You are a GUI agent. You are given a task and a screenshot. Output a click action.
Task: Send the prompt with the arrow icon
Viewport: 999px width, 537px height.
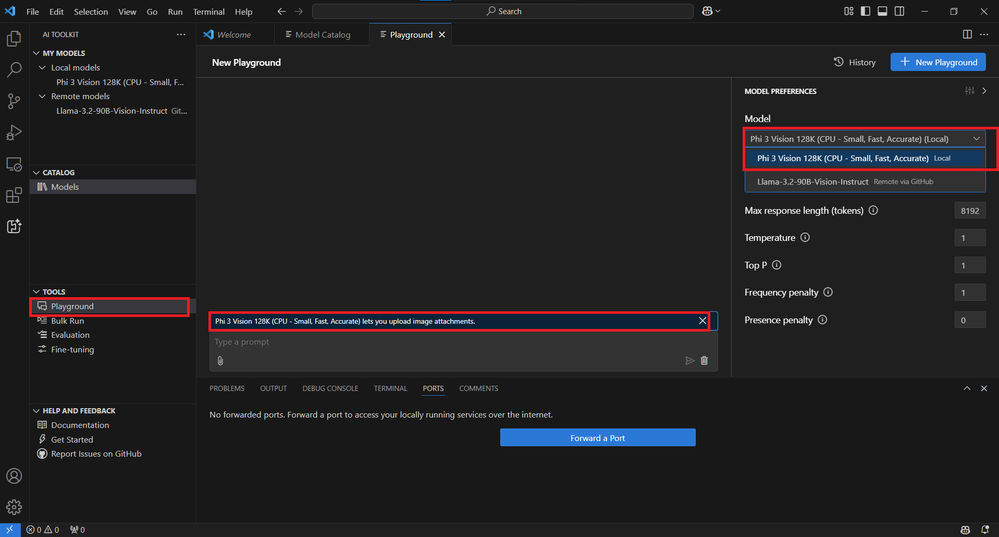pos(689,361)
